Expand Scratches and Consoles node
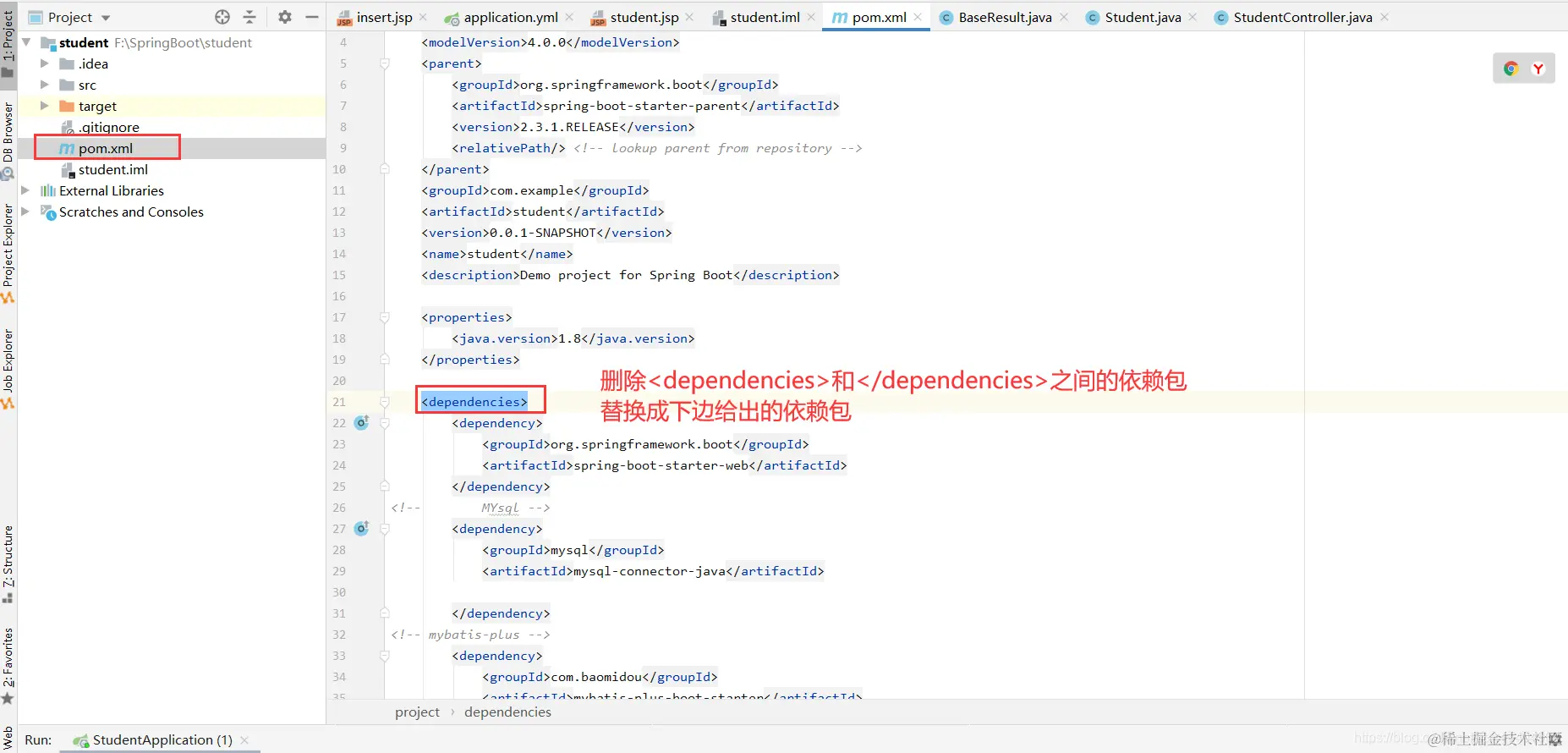Screen dimensions: 1568x753 tap(26, 212)
